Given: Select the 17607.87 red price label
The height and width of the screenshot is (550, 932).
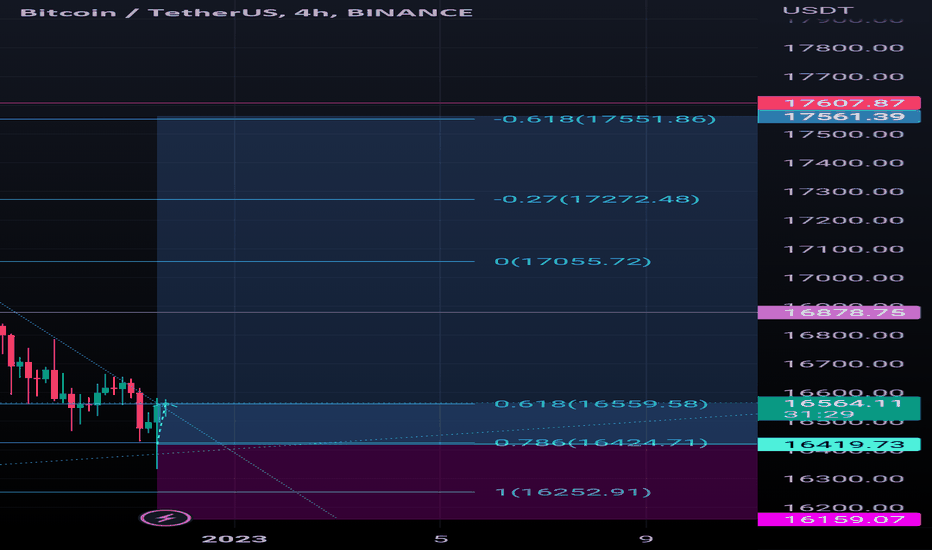Looking at the screenshot, I should (839, 103).
